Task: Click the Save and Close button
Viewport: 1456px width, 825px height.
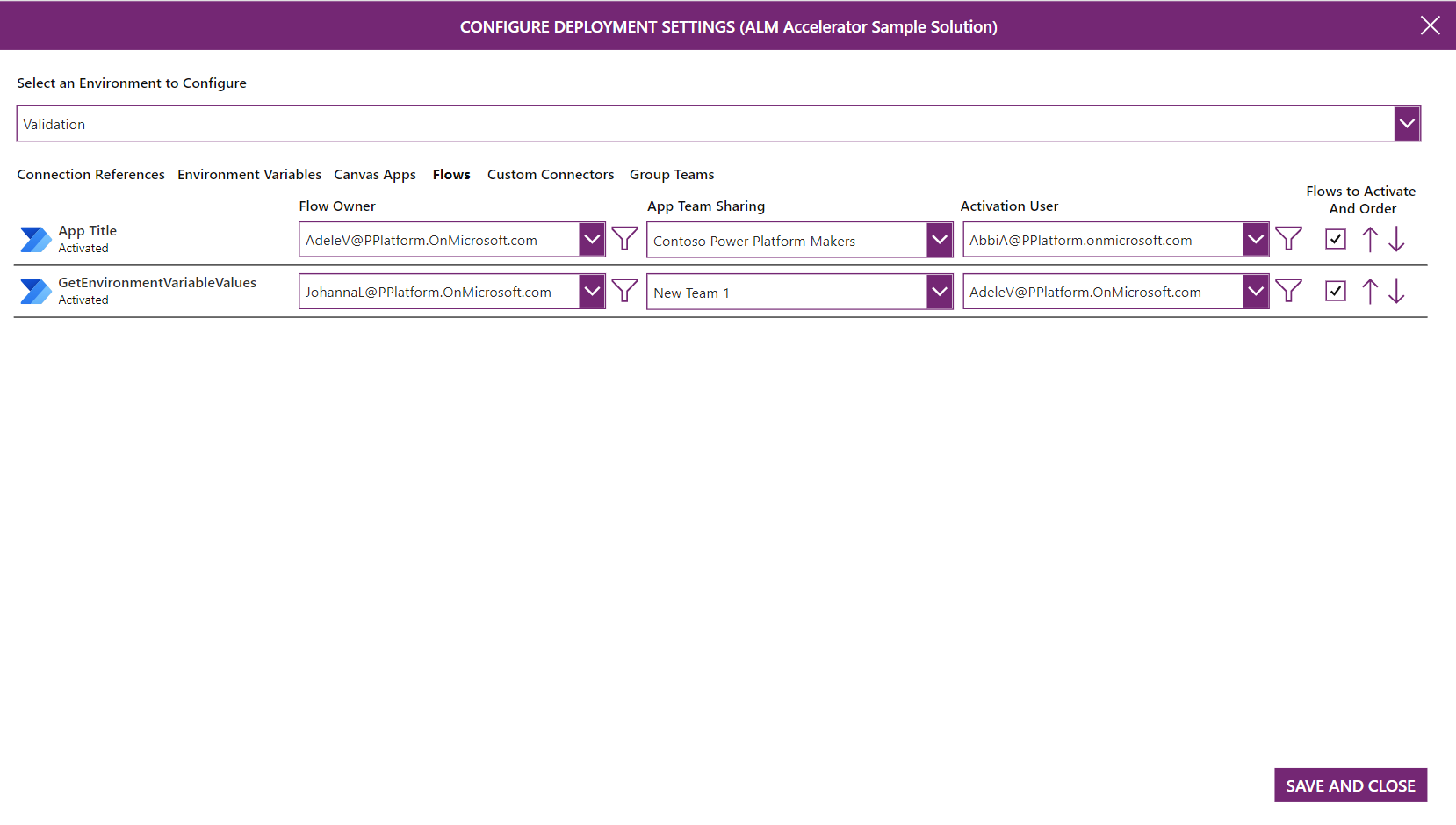Action: (1350, 785)
